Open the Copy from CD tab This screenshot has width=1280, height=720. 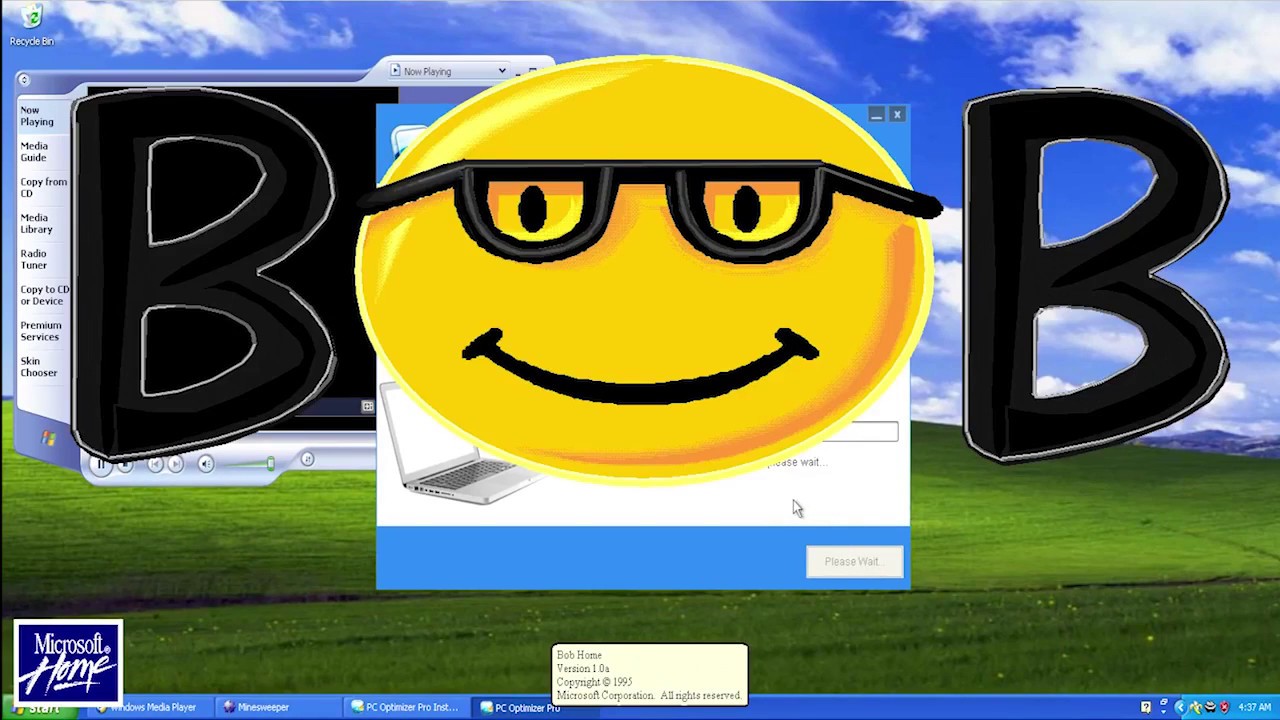tap(44, 187)
